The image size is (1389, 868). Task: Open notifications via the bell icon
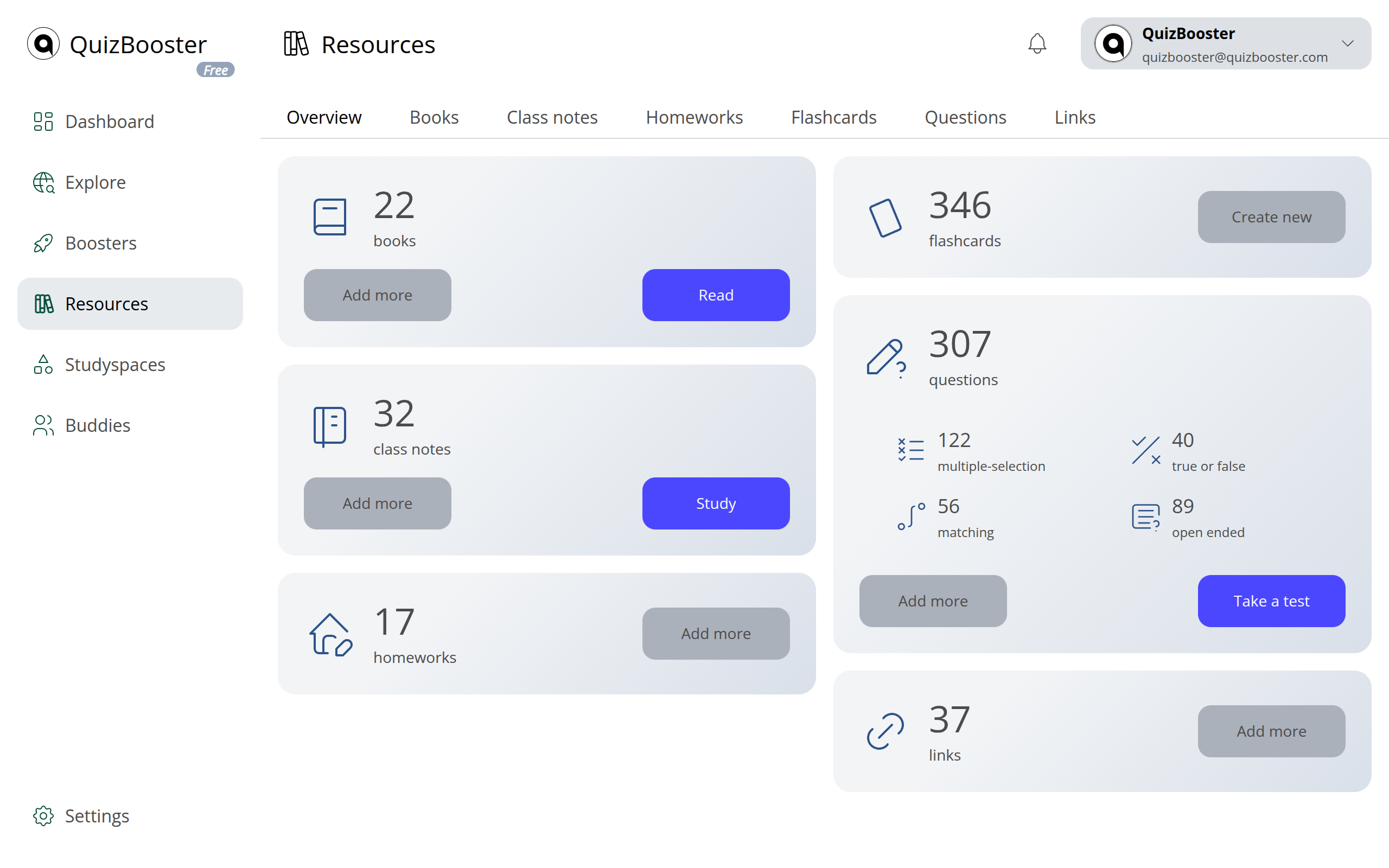(x=1037, y=43)
